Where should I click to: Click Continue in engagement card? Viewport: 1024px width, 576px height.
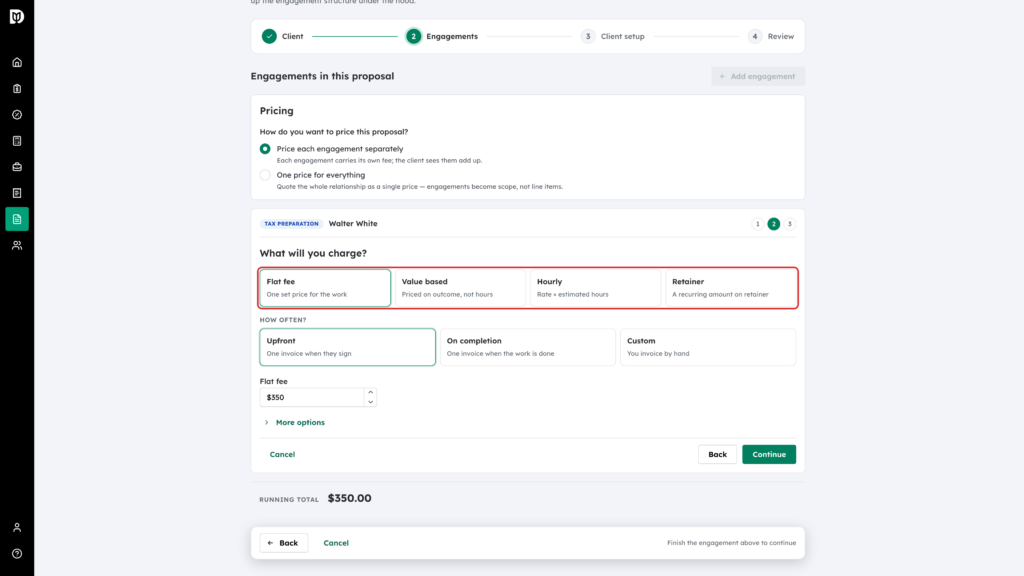769,455
